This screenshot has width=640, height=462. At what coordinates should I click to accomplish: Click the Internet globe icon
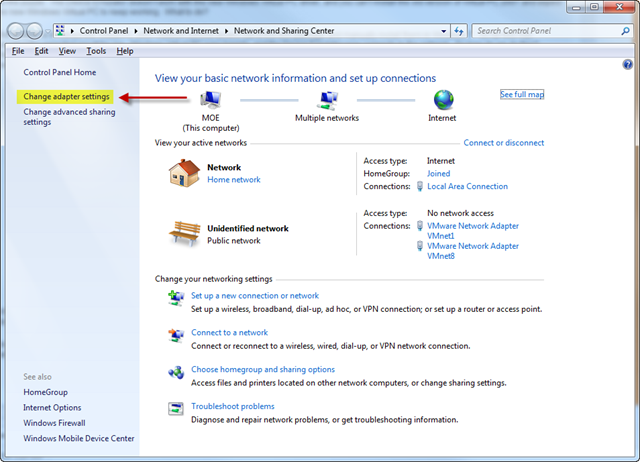(x=444, y=100)
